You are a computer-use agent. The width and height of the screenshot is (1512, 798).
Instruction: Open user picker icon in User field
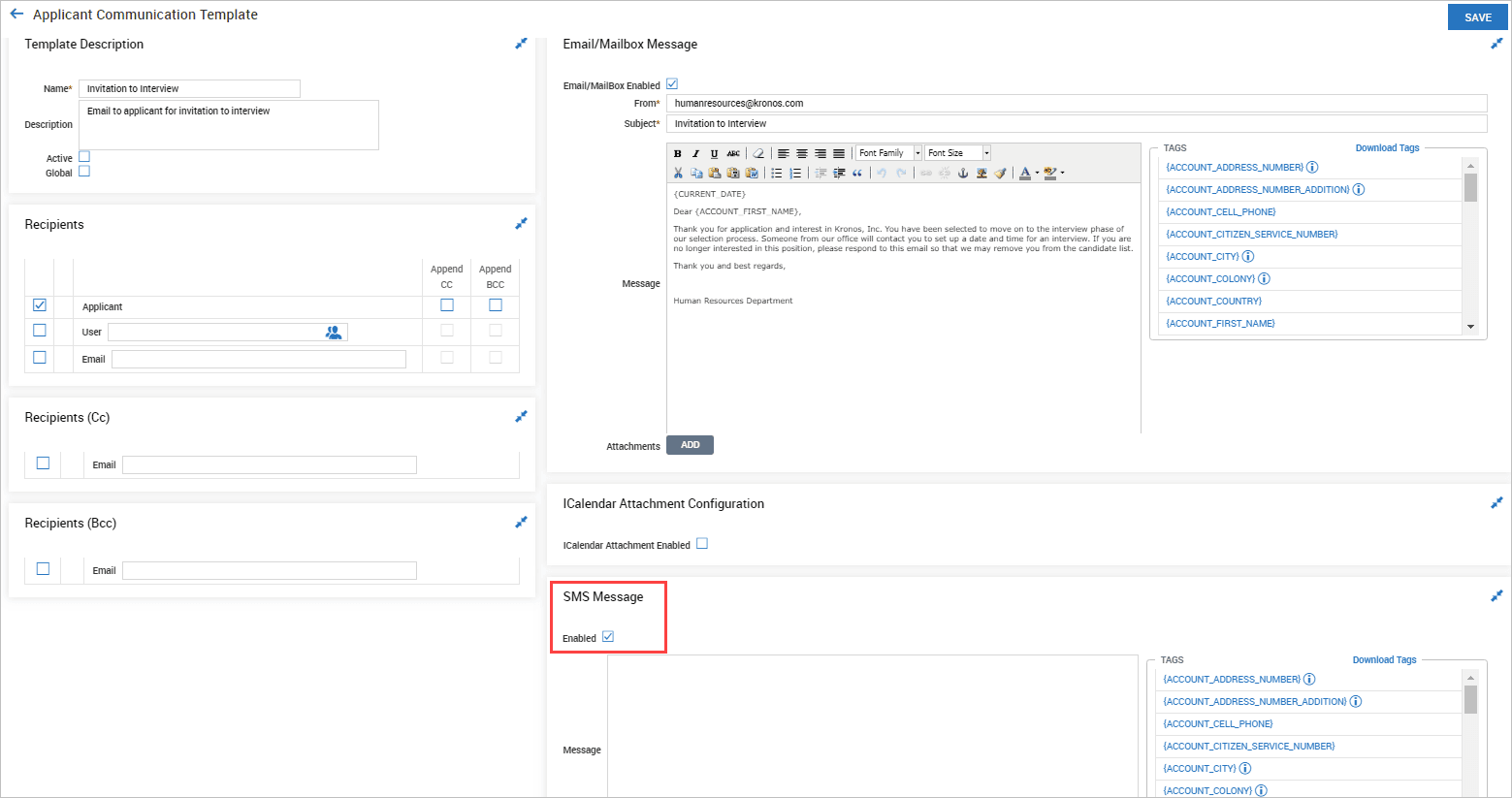tap(334, 332)
